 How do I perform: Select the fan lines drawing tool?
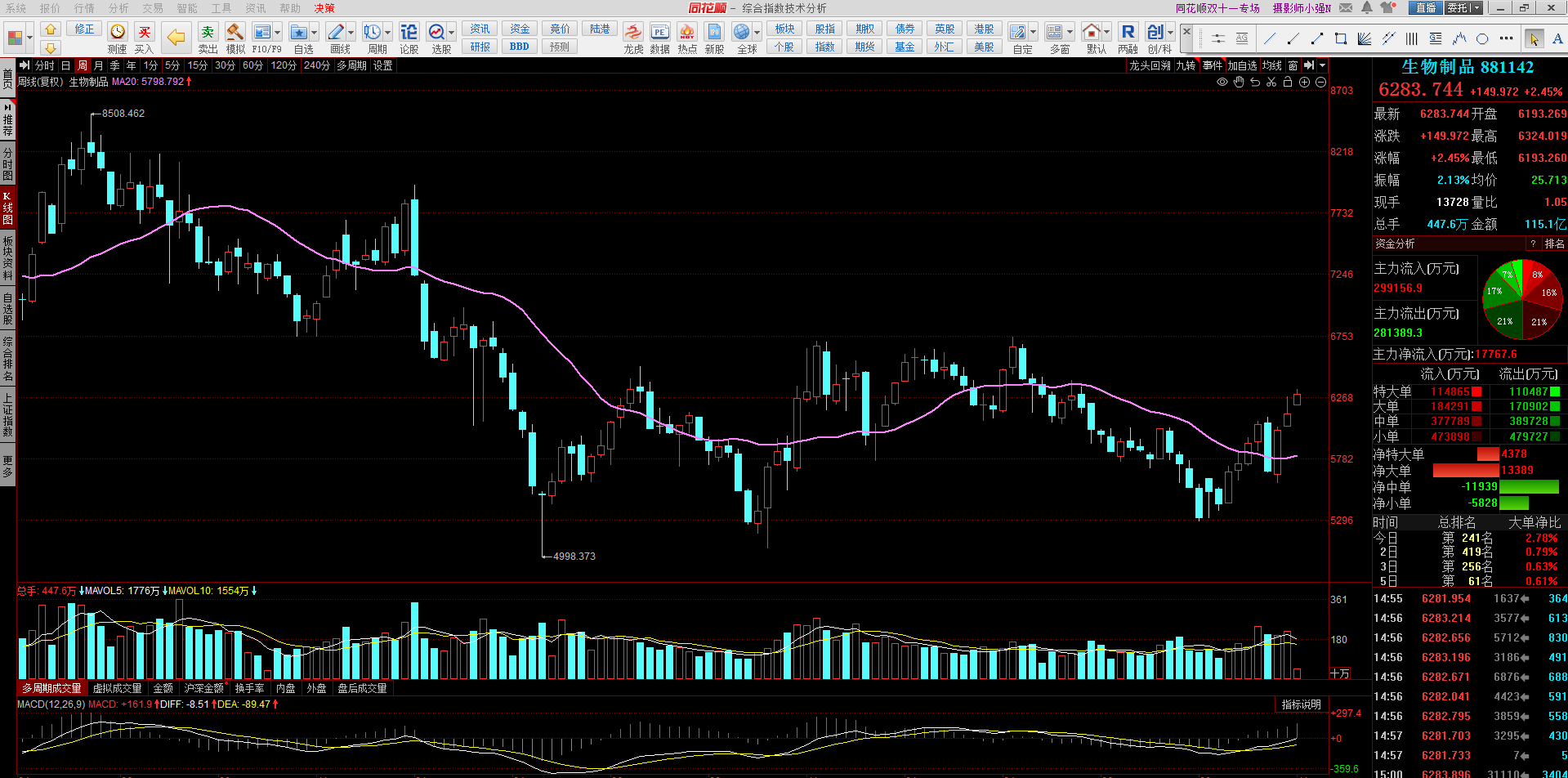[x=1364, y=38]
